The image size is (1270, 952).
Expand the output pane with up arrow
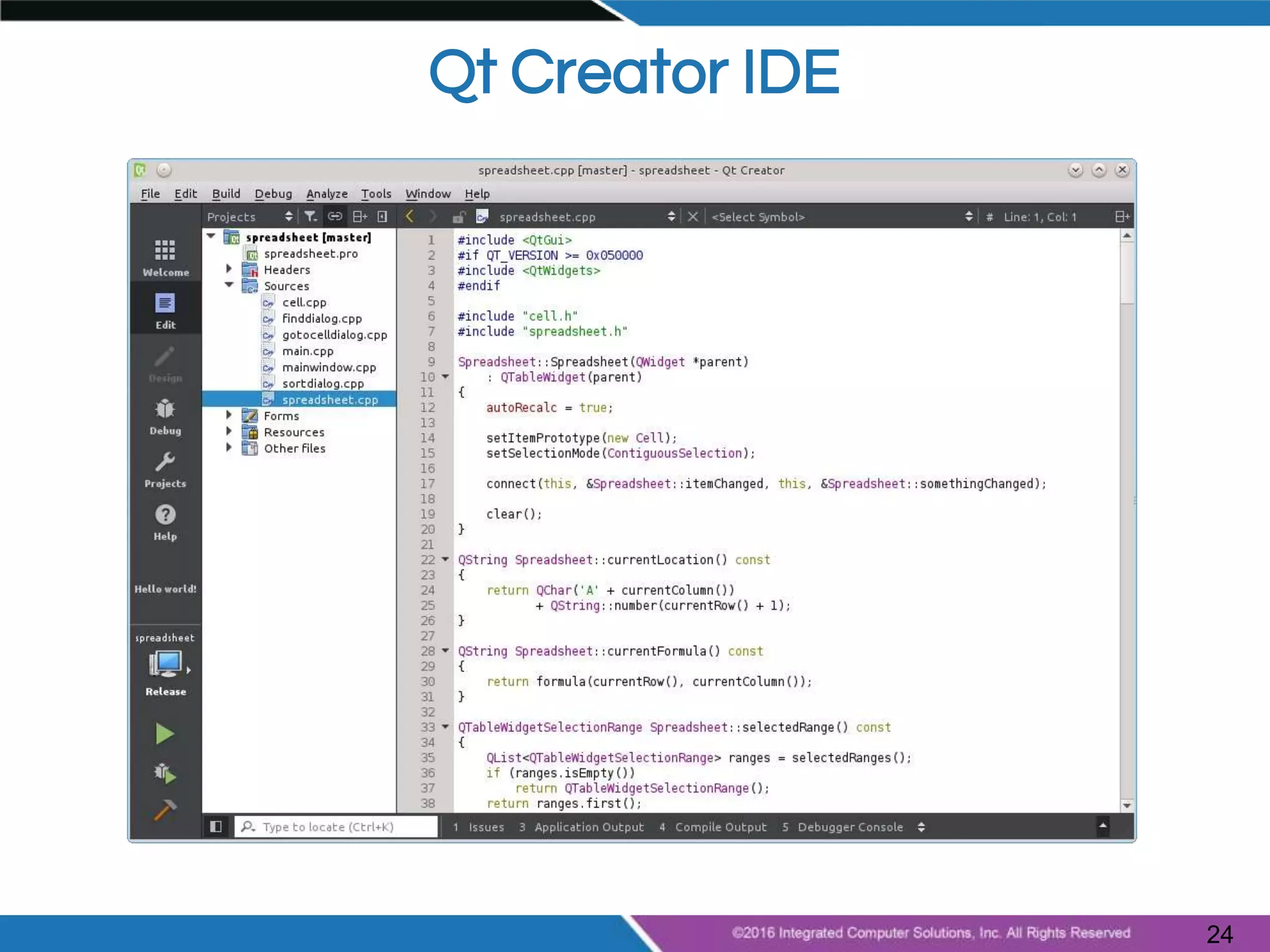click(x=1103, y=826)
